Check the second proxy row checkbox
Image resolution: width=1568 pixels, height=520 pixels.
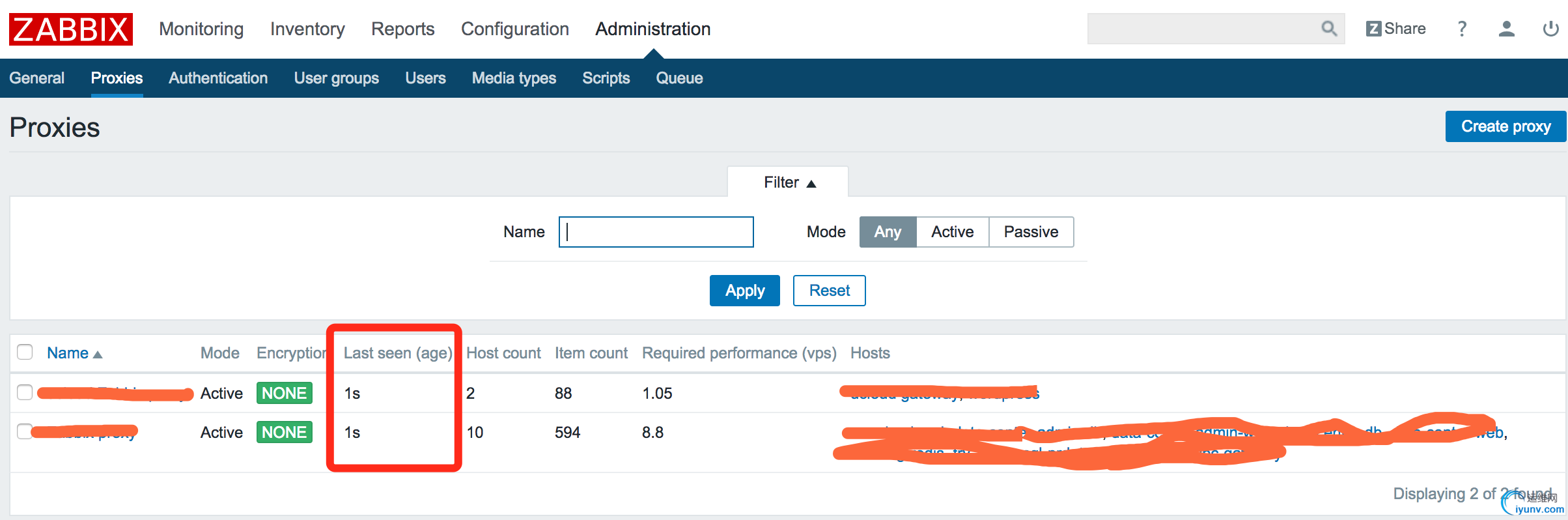[25, 431]
